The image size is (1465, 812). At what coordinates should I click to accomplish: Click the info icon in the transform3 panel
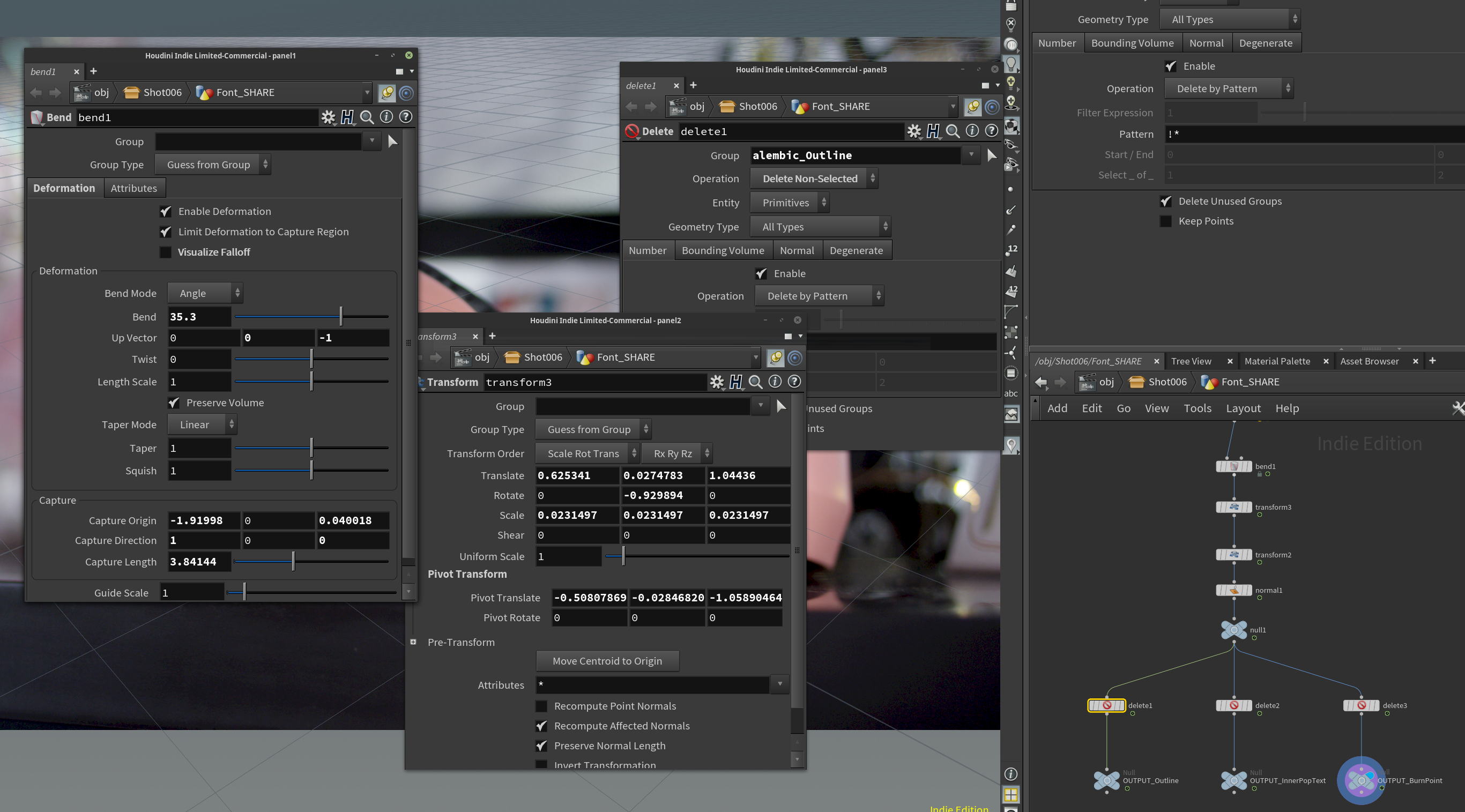[775, 382]
